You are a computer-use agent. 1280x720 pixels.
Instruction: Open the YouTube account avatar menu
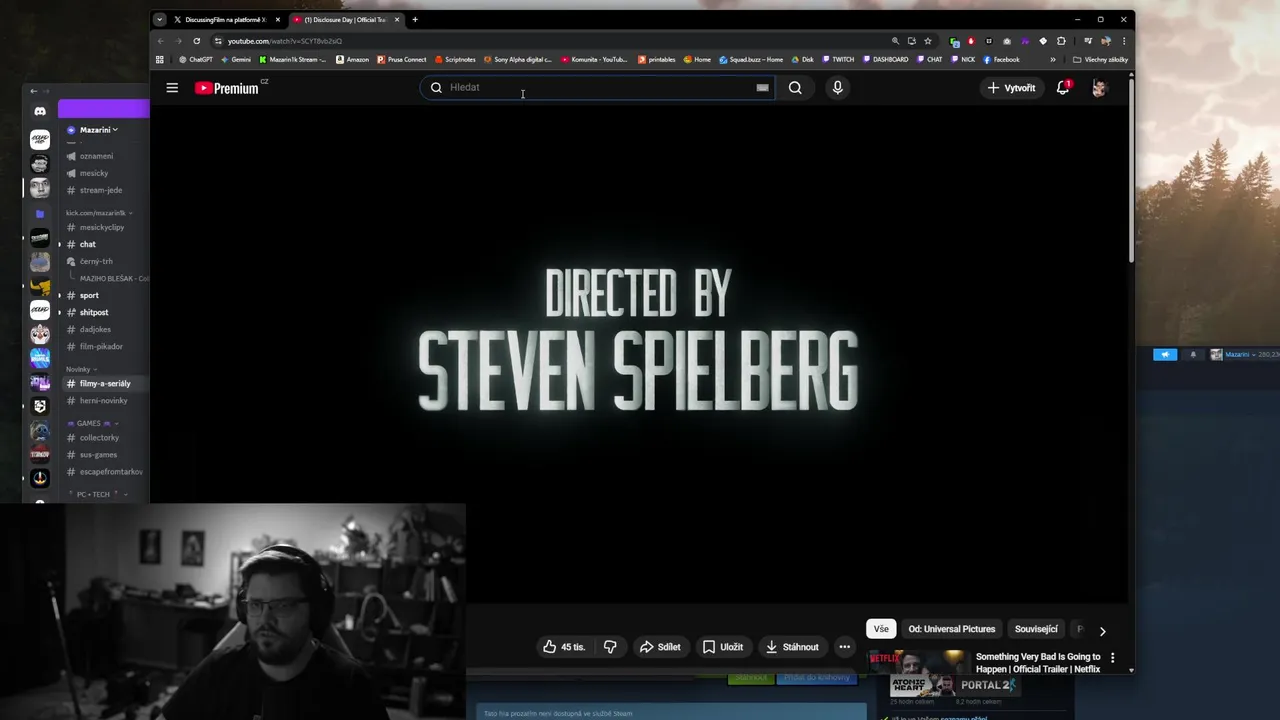click(1099, 88)
